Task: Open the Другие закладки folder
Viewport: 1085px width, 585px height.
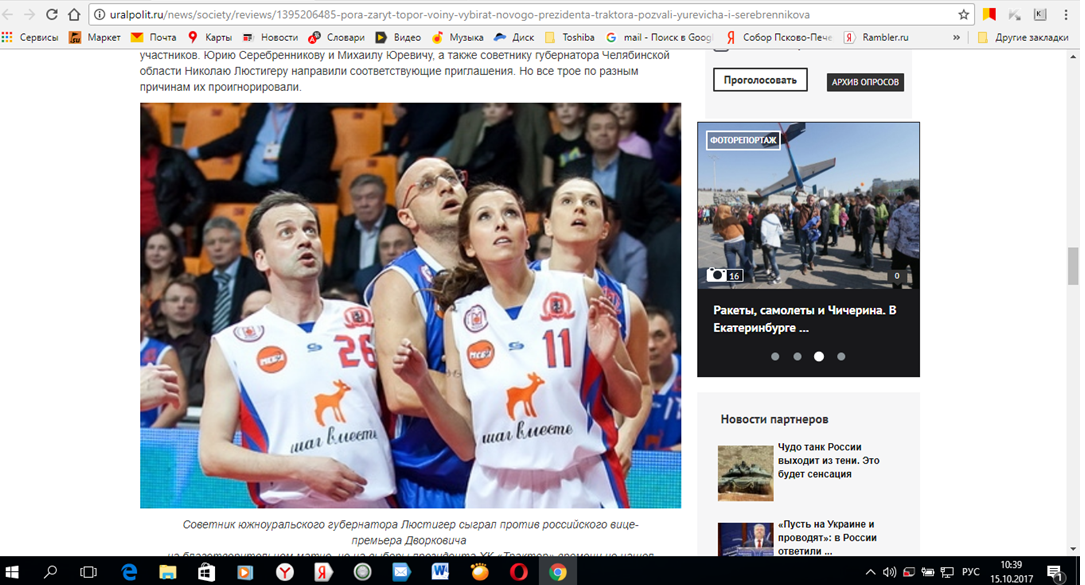Action: [x=1023, y=37]
